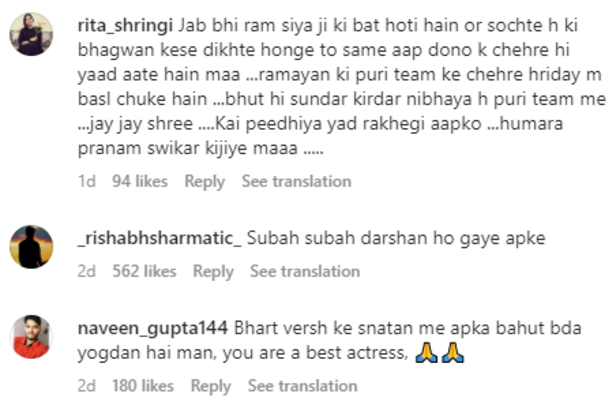See translation of rita_shringi's comment

tap(297, 181)
